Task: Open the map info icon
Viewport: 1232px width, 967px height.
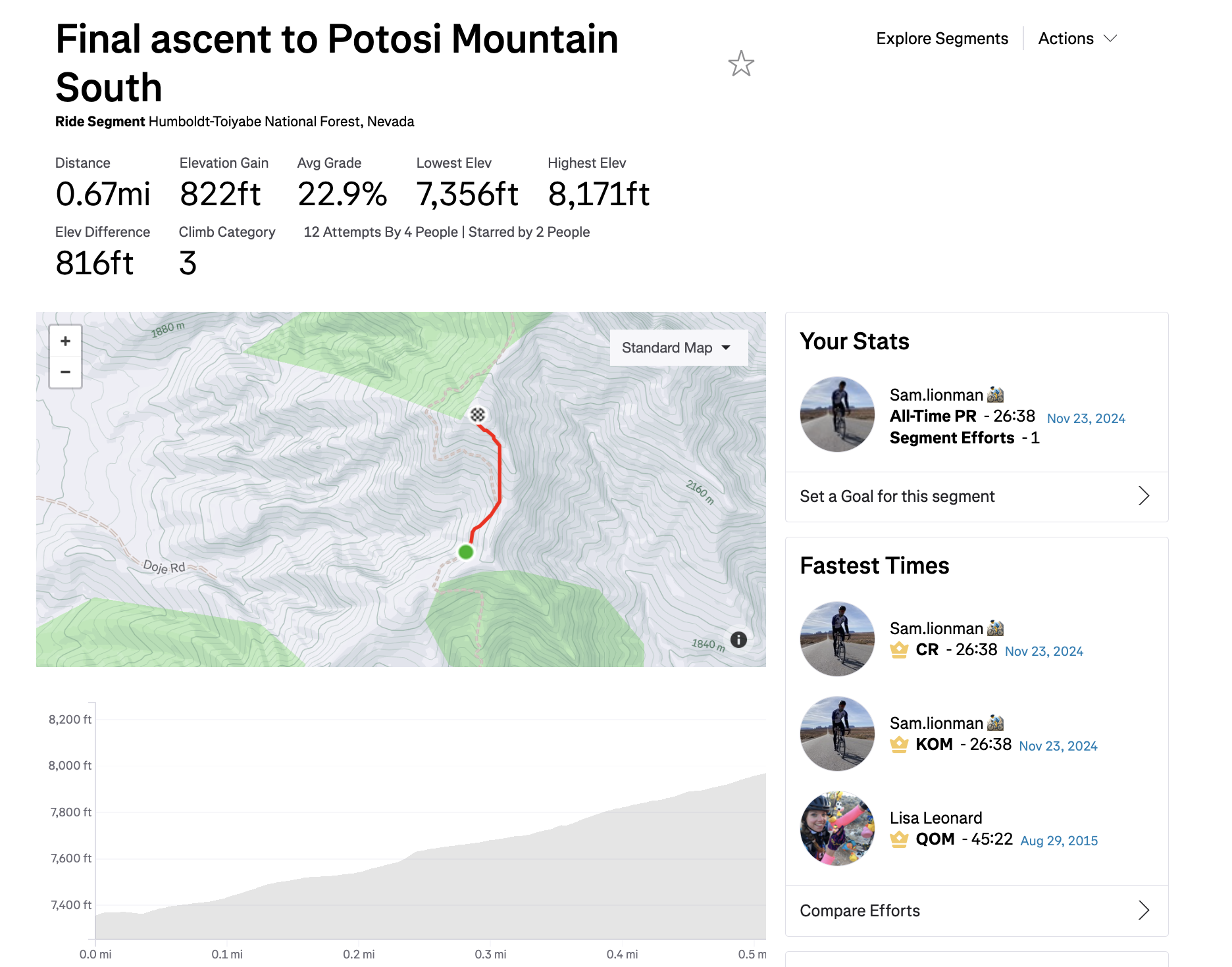Action: (x=738, y=639)
